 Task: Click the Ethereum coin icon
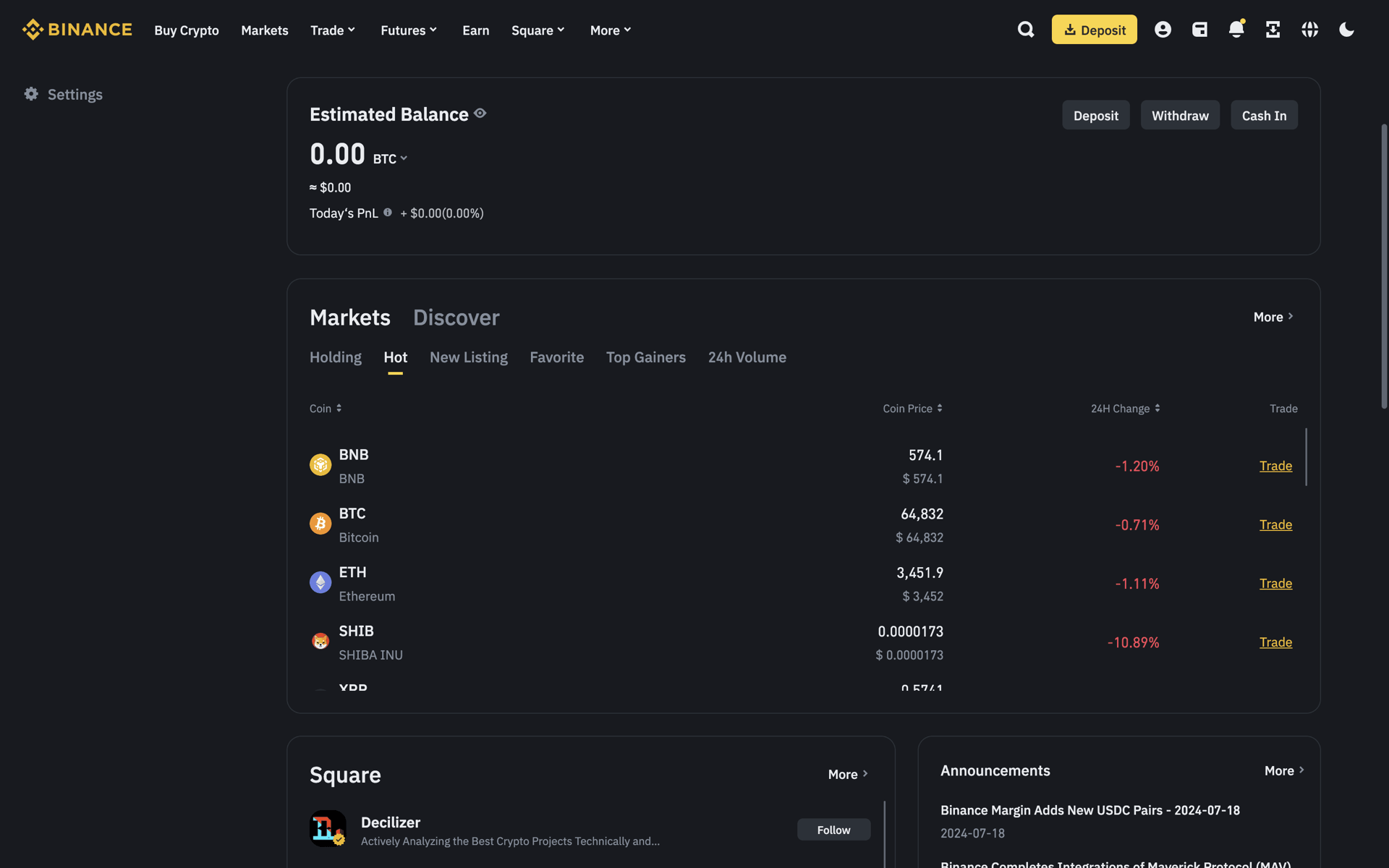(x=320, y=582)
